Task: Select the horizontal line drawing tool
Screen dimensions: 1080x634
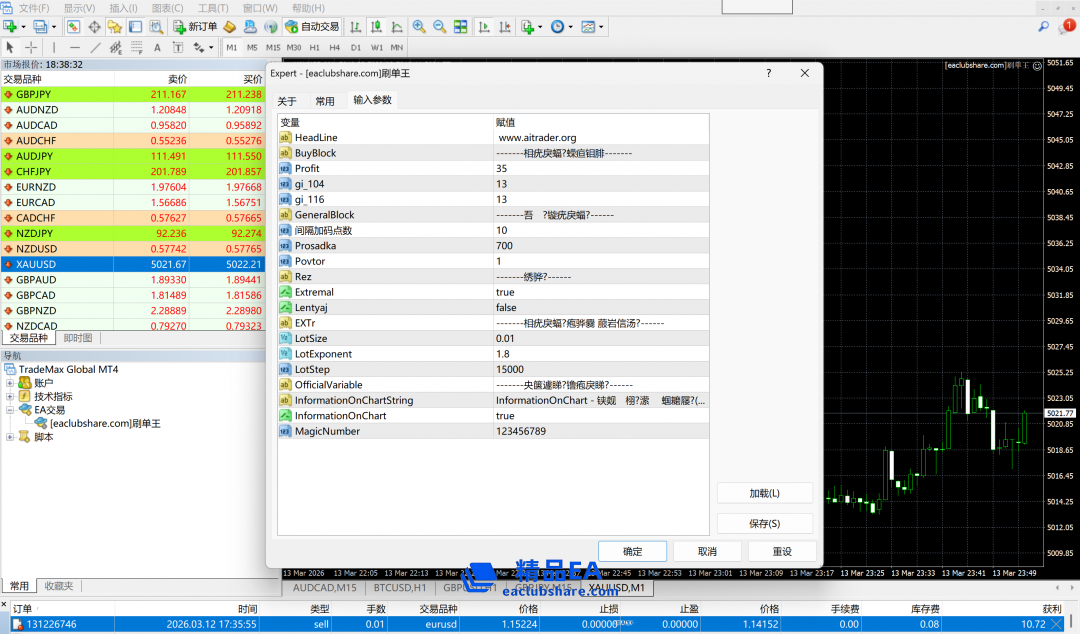Action: click(x=75, y=47)
